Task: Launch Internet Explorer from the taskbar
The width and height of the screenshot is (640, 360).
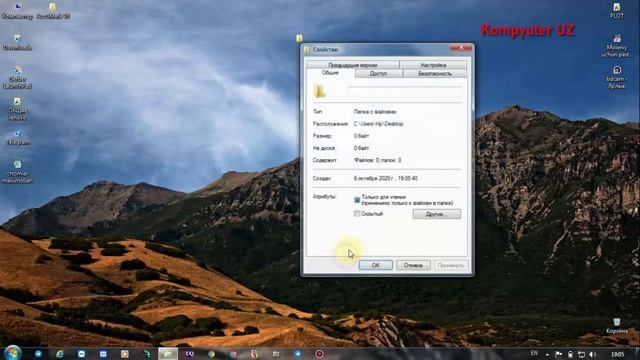Action: 60,354
